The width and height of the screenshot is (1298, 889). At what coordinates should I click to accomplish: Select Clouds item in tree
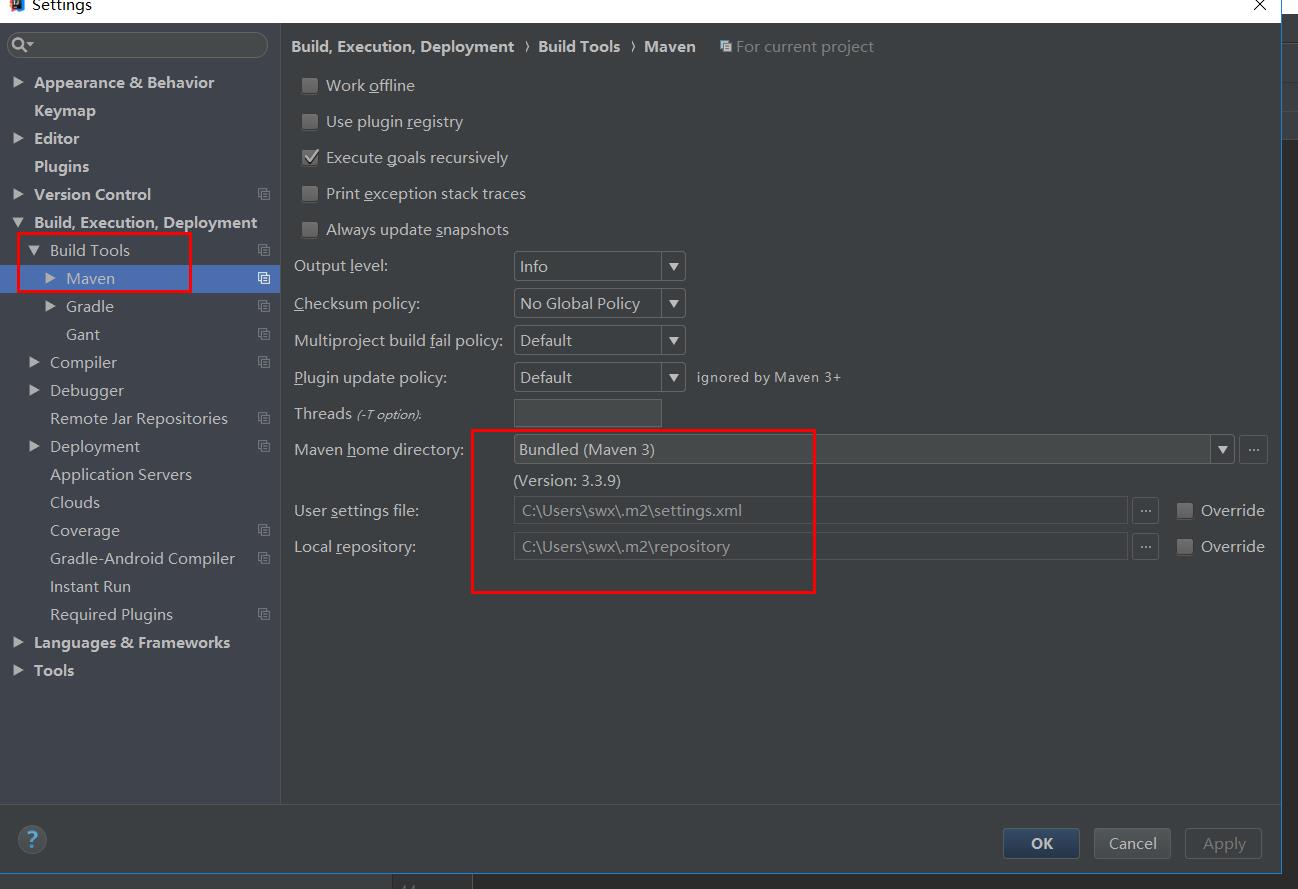tap(75, 502)
